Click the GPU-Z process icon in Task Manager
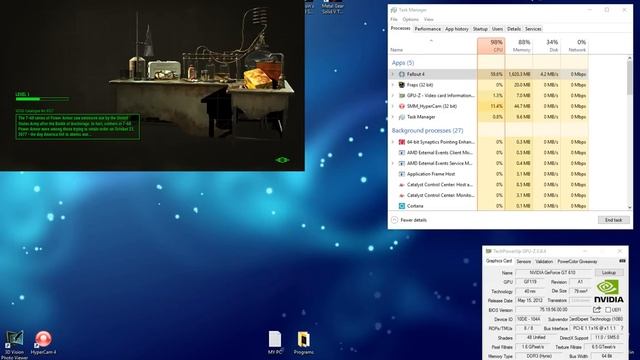640x360 pixels. [402, 96]
